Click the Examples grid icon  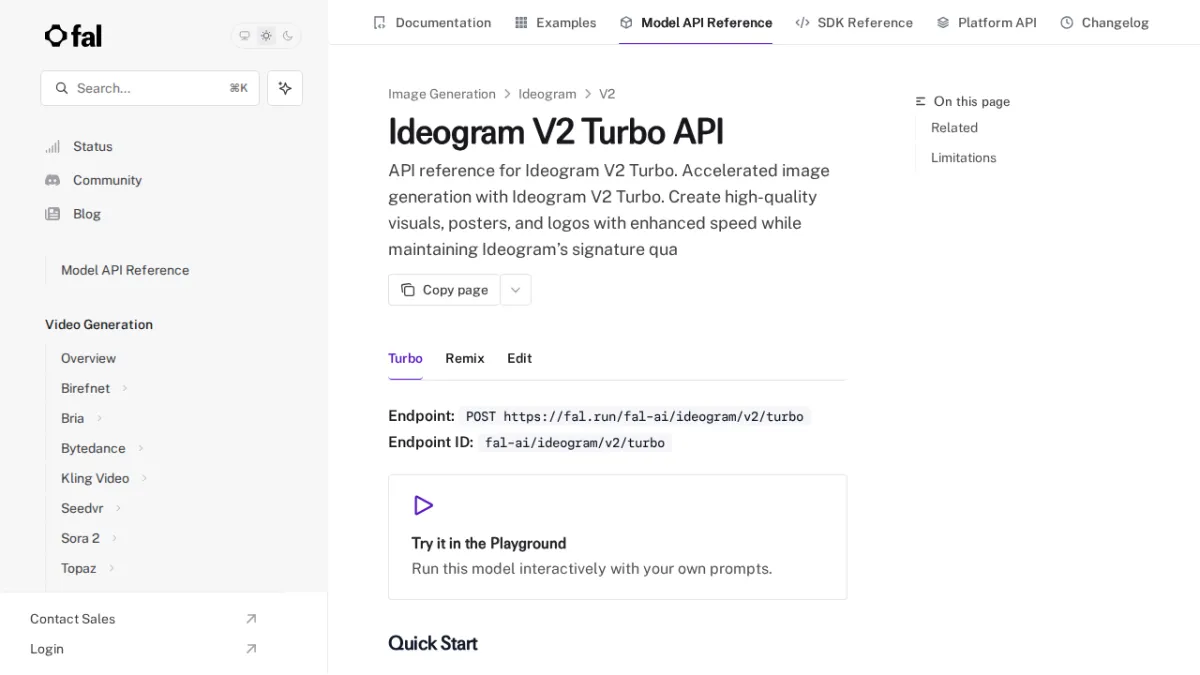(521, 22)
